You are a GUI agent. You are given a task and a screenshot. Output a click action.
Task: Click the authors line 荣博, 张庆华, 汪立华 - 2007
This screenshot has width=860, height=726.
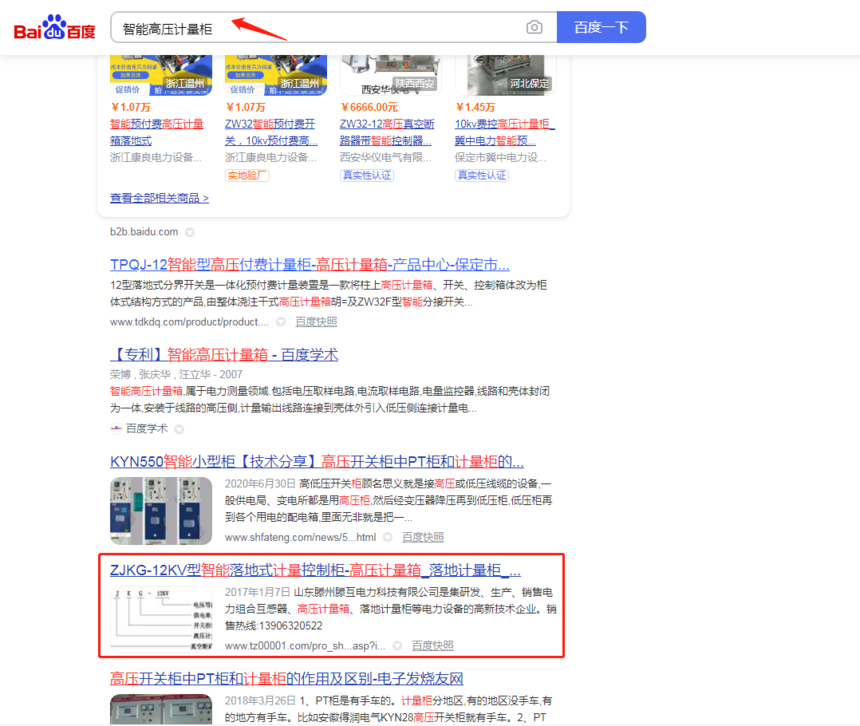[176, 375]
